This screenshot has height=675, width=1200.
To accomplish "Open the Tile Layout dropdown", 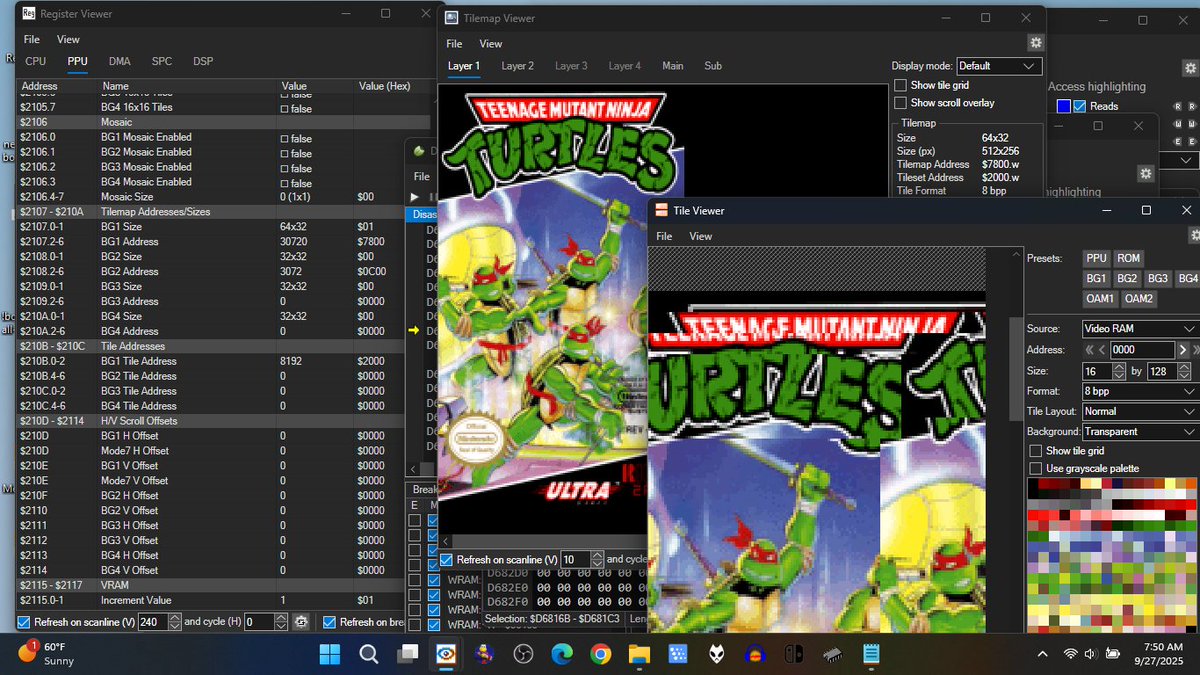I will point(1139,411).
